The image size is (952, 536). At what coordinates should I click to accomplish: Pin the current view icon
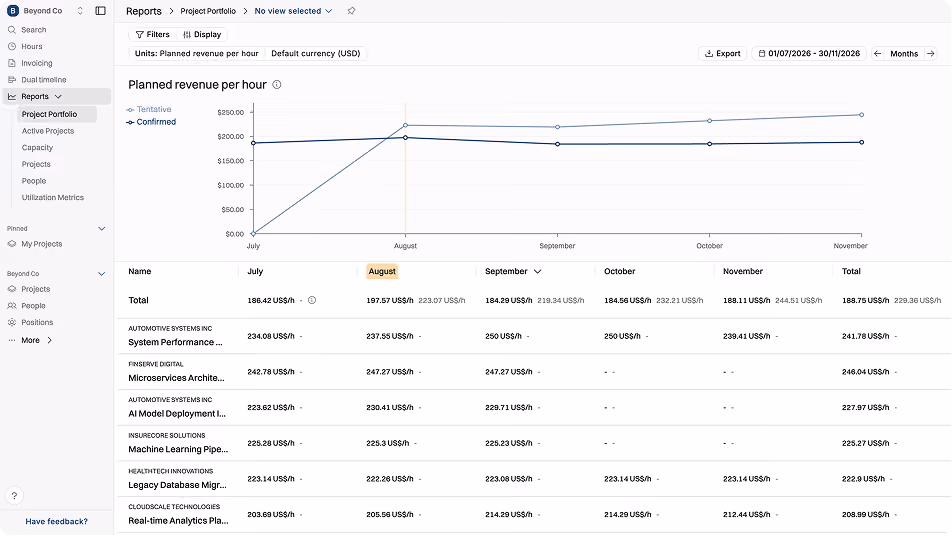tap(351, 11)
